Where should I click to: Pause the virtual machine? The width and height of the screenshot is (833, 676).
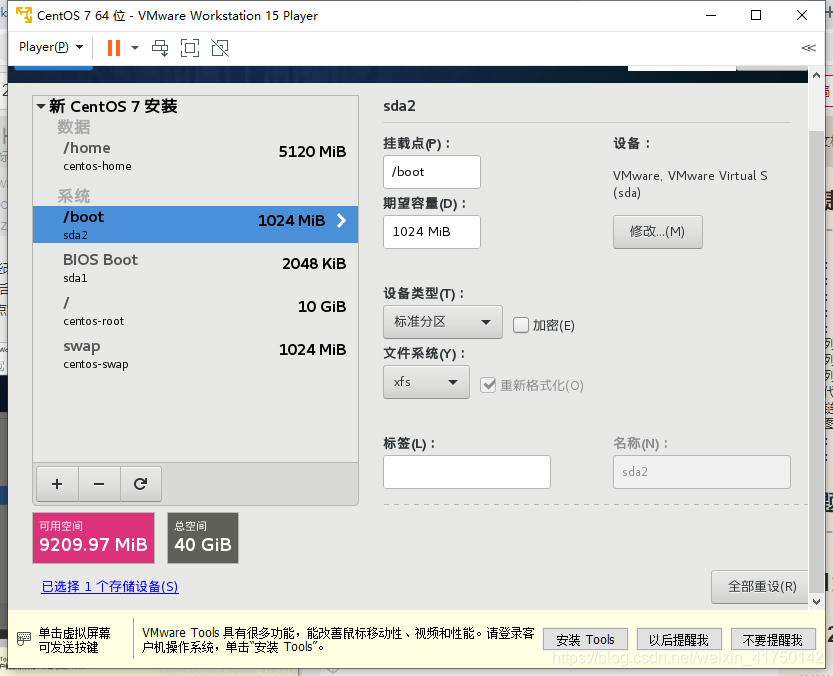click(x=114, y=48)
